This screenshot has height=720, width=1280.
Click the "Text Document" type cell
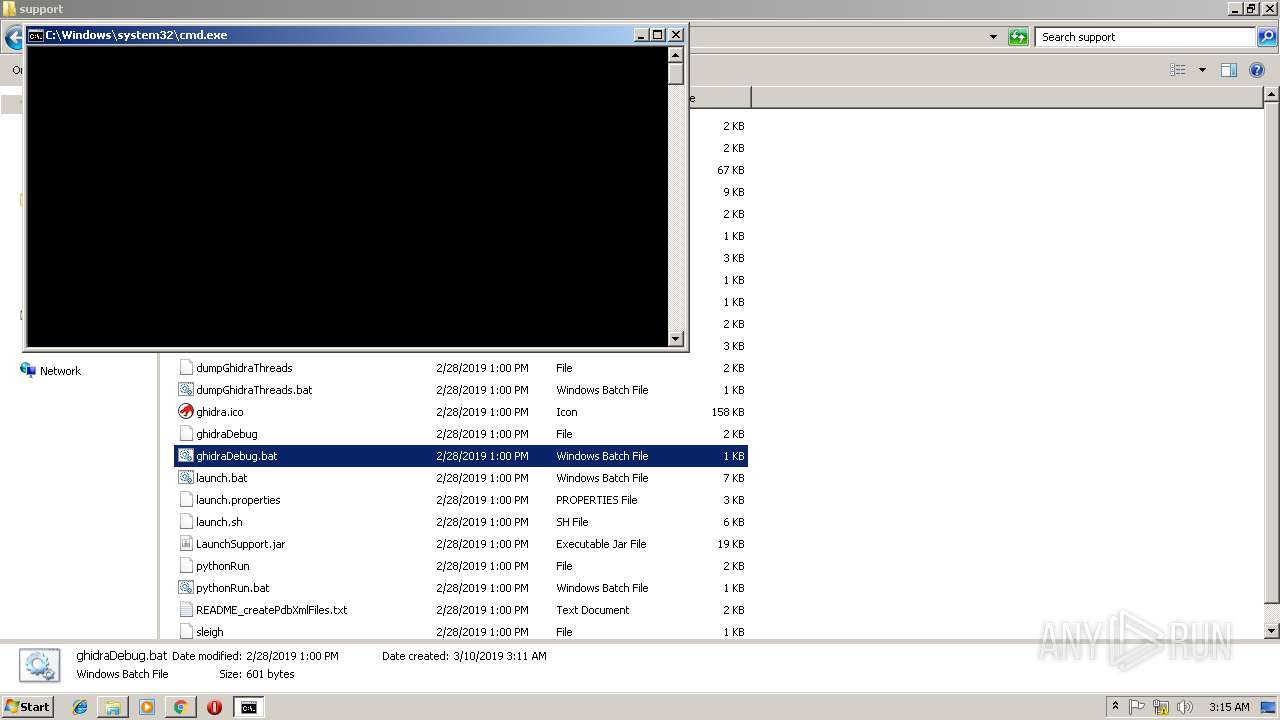[x=593, y=610]
